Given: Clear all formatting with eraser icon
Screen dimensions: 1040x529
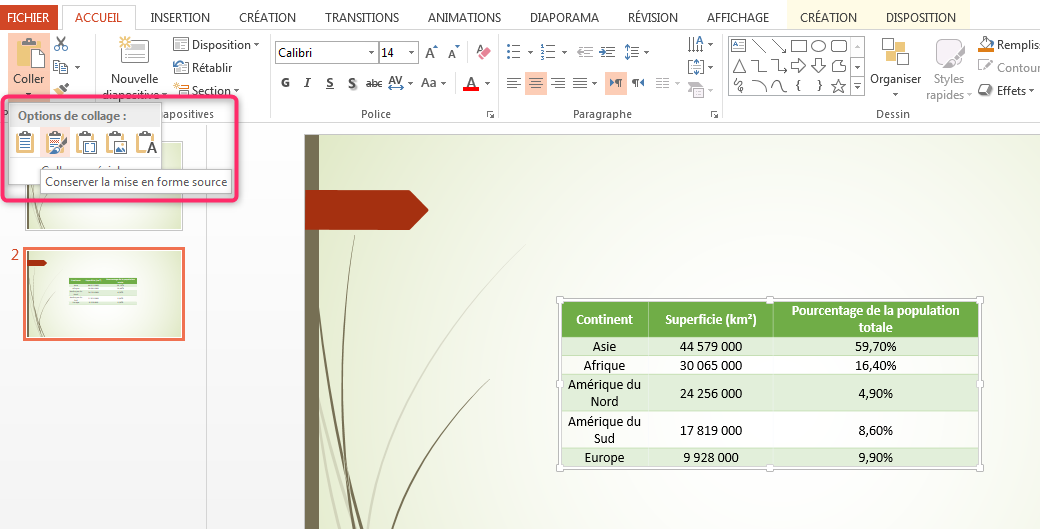Looking at the screenshot, I should [x=483, y=52].
